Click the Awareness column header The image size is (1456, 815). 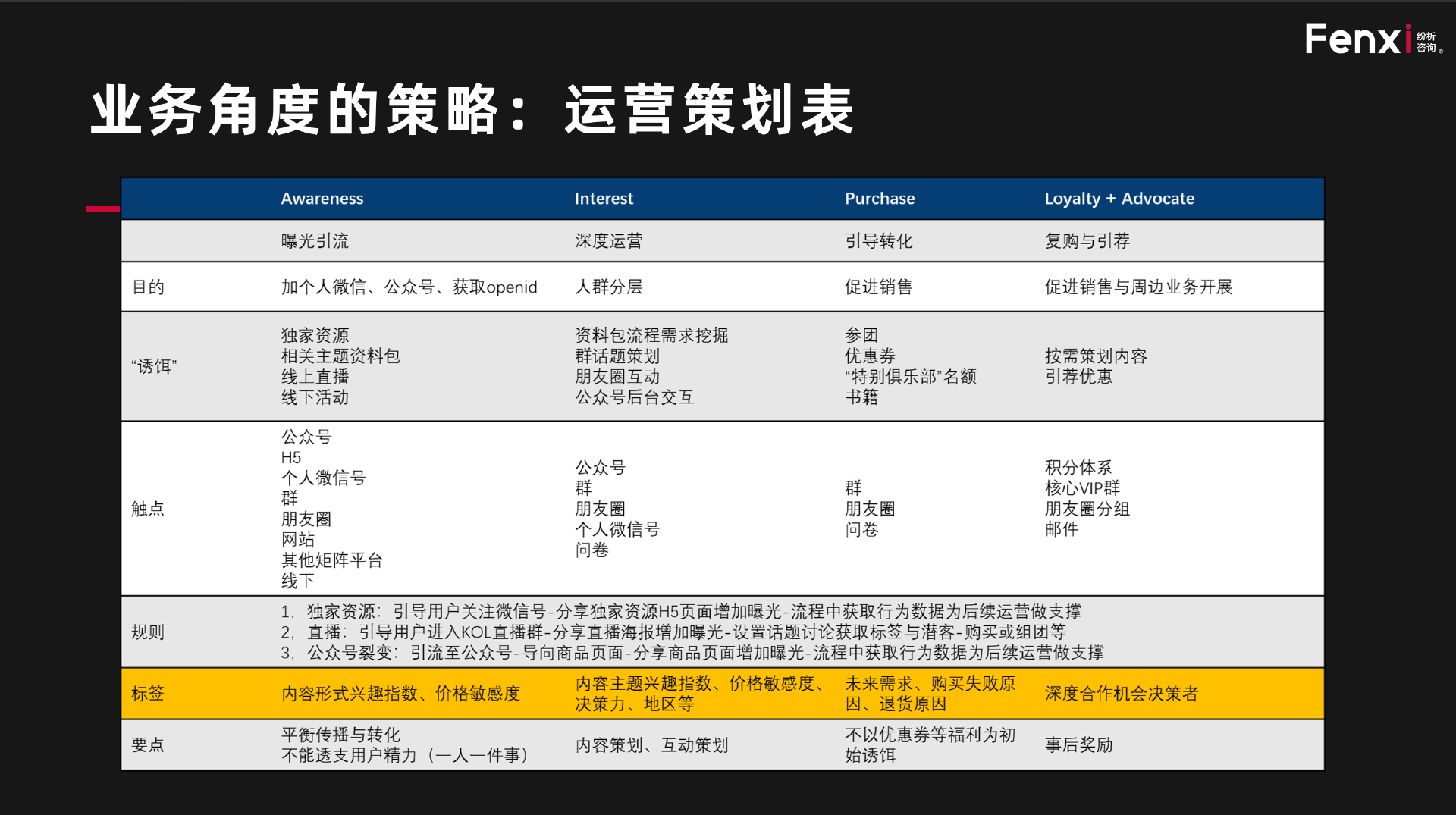[x=322, y=199]
